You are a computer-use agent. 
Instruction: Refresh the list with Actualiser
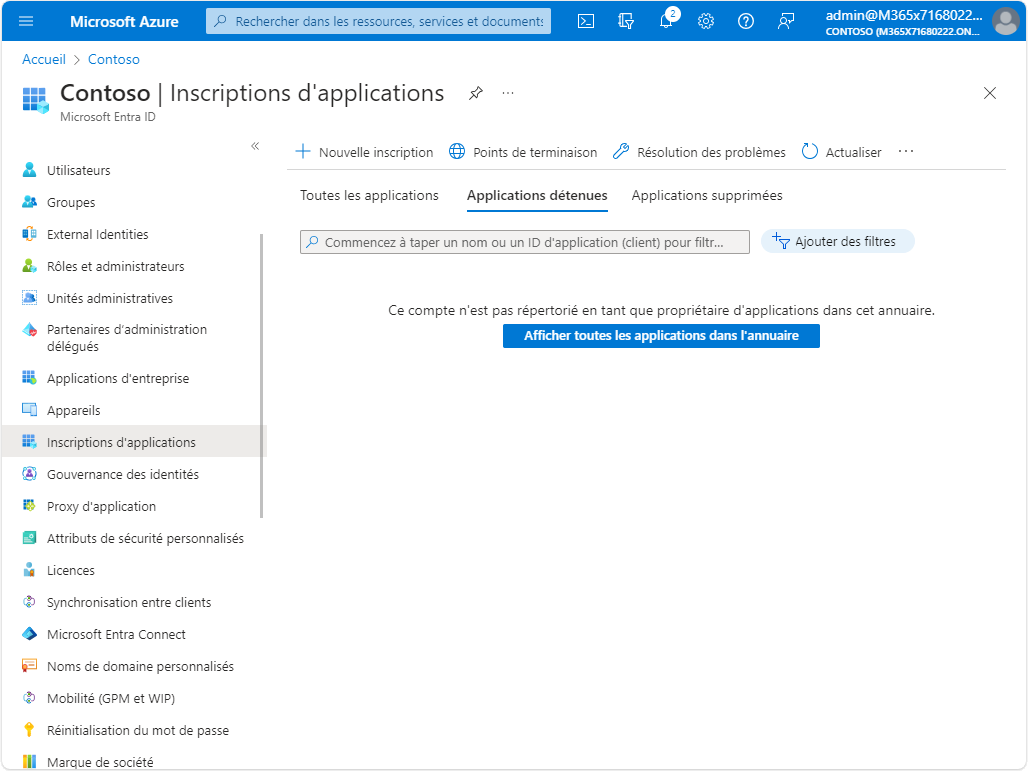(841, 152)
